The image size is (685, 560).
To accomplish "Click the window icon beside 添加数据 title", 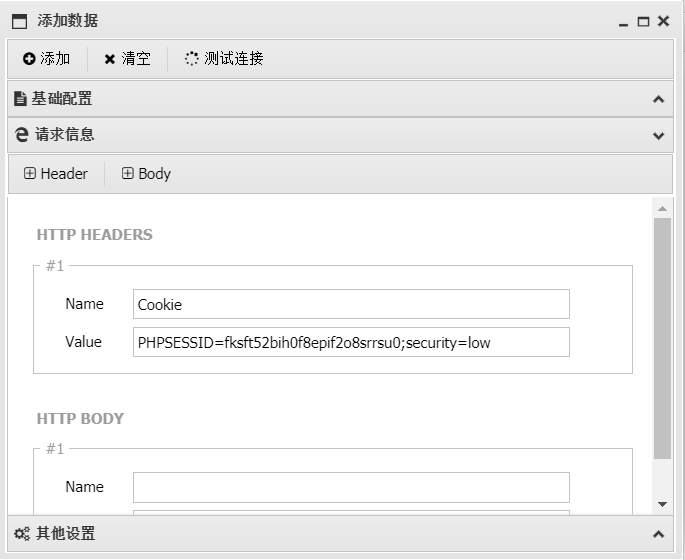I will (19, 21).
